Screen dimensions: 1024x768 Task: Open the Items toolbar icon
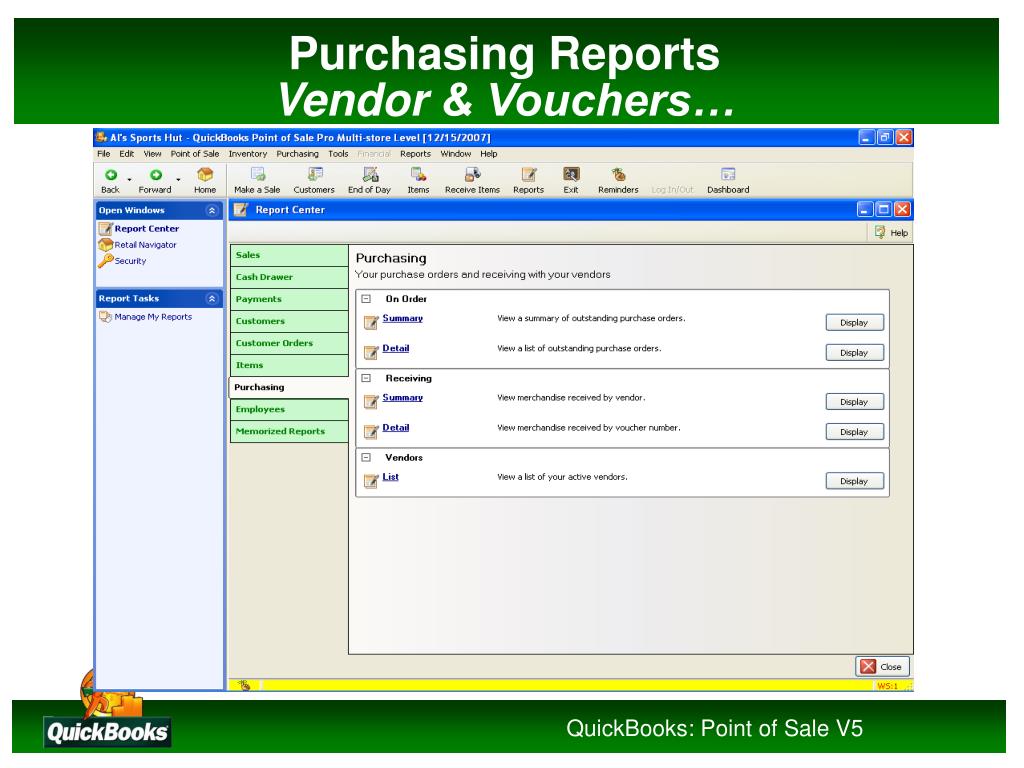[419, 174]
